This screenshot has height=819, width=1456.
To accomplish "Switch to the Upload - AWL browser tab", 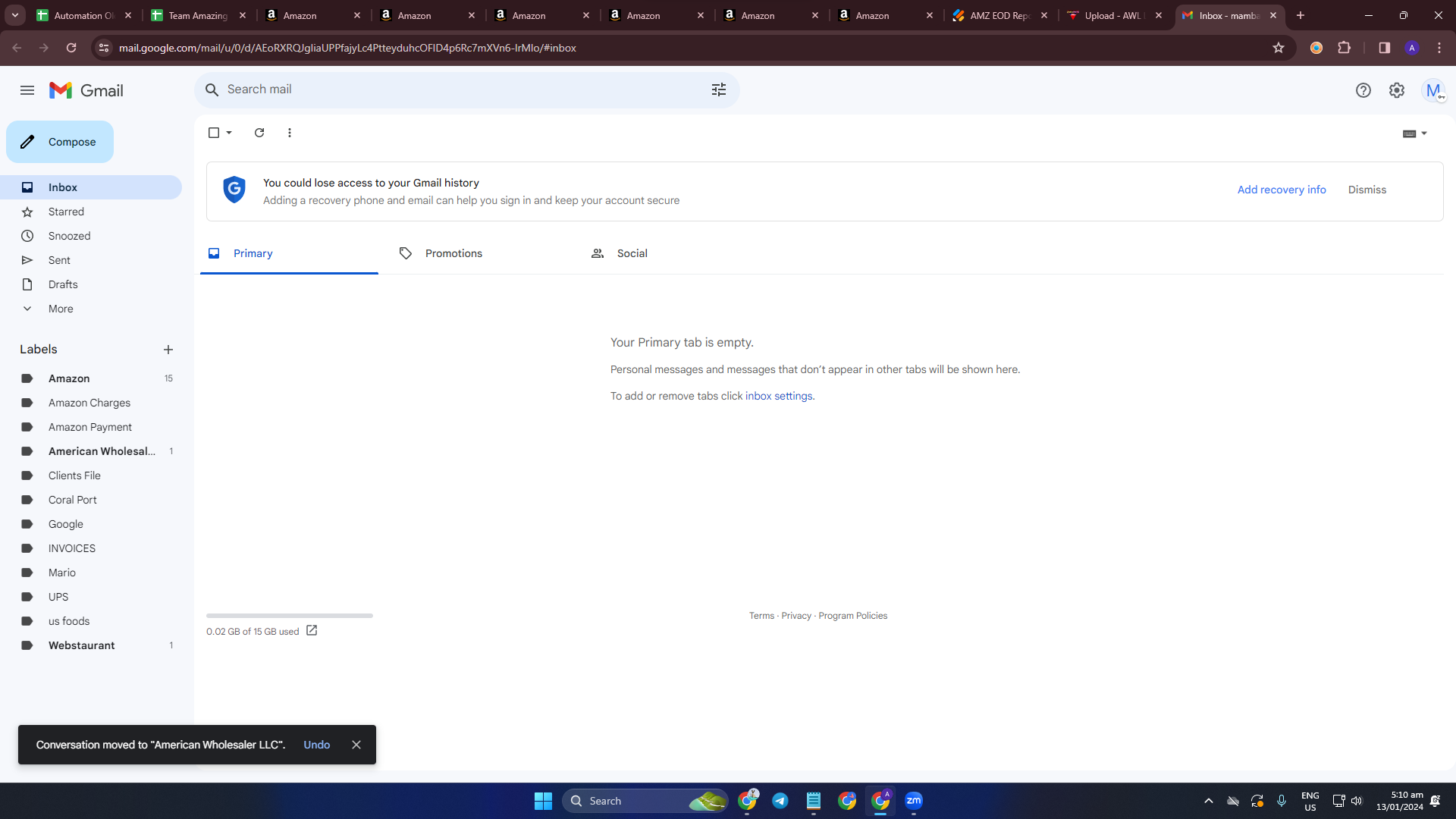I will point(1116,15).
